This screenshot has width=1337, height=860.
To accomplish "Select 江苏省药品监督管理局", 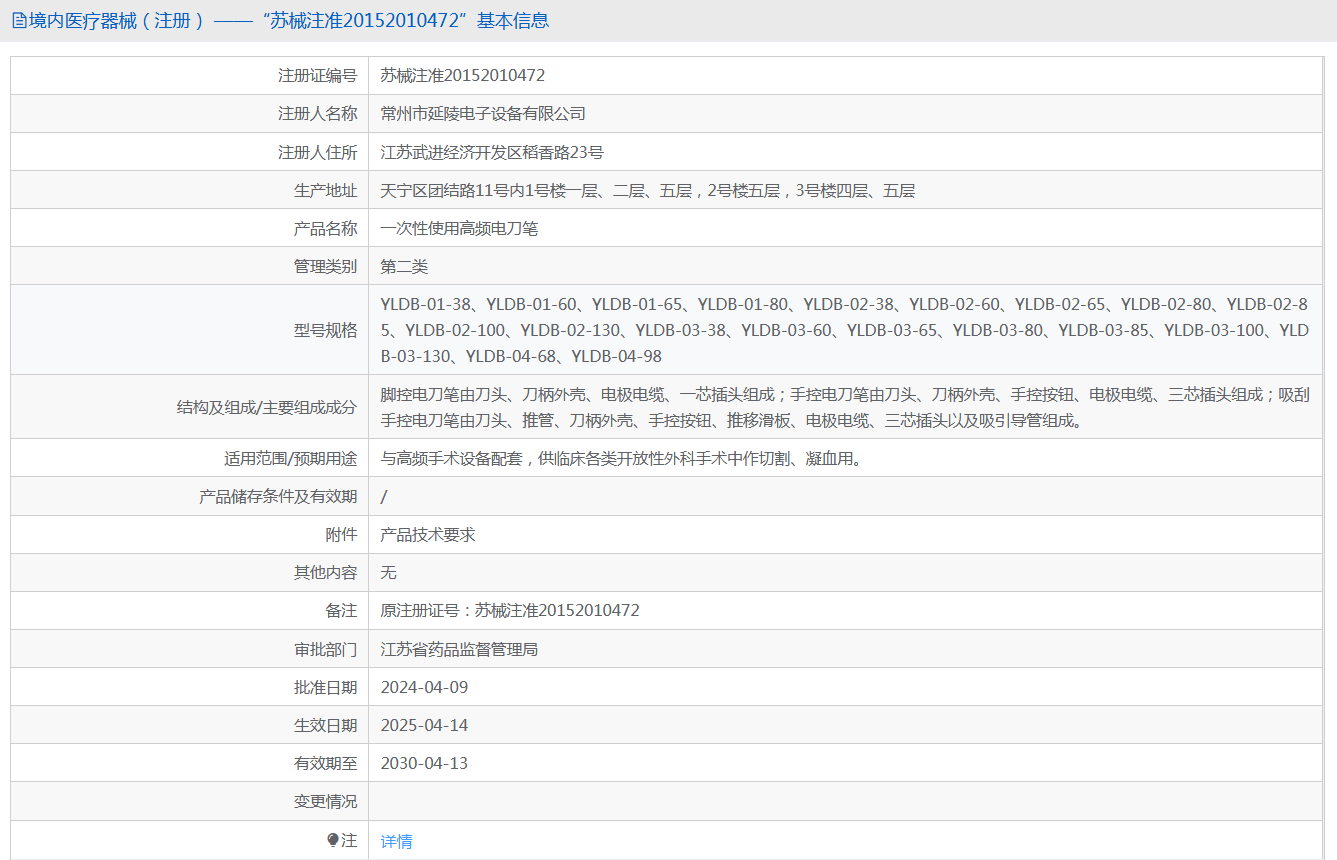I will (x=459, y=650).
